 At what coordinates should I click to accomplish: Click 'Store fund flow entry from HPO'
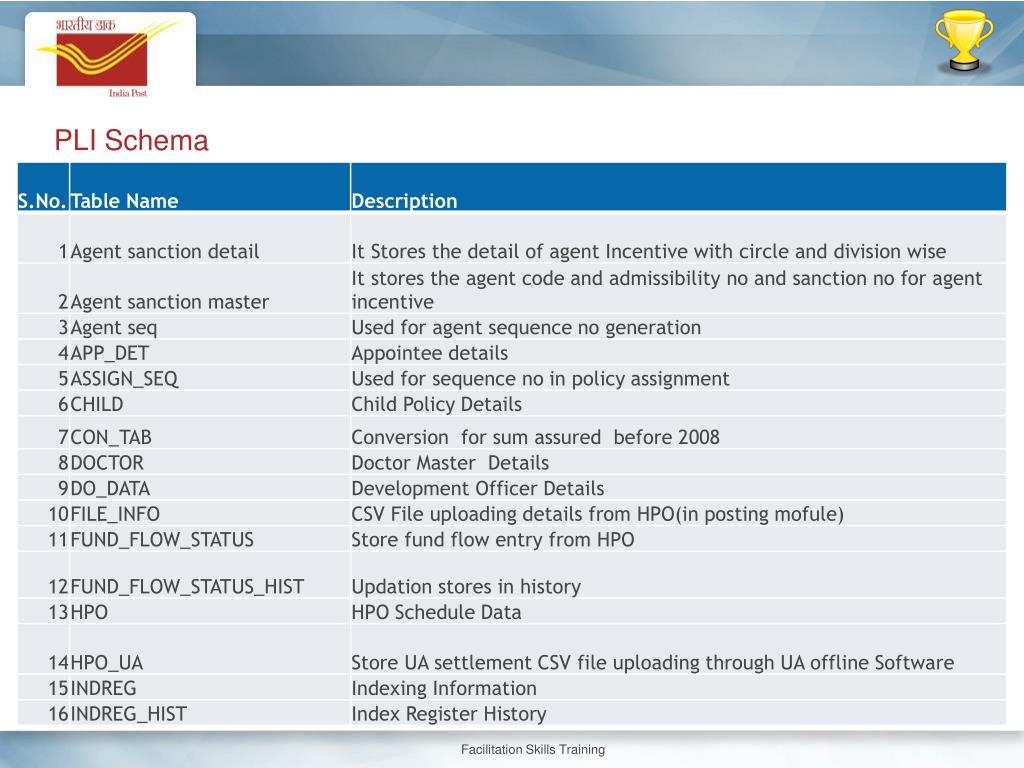(493, 539)
